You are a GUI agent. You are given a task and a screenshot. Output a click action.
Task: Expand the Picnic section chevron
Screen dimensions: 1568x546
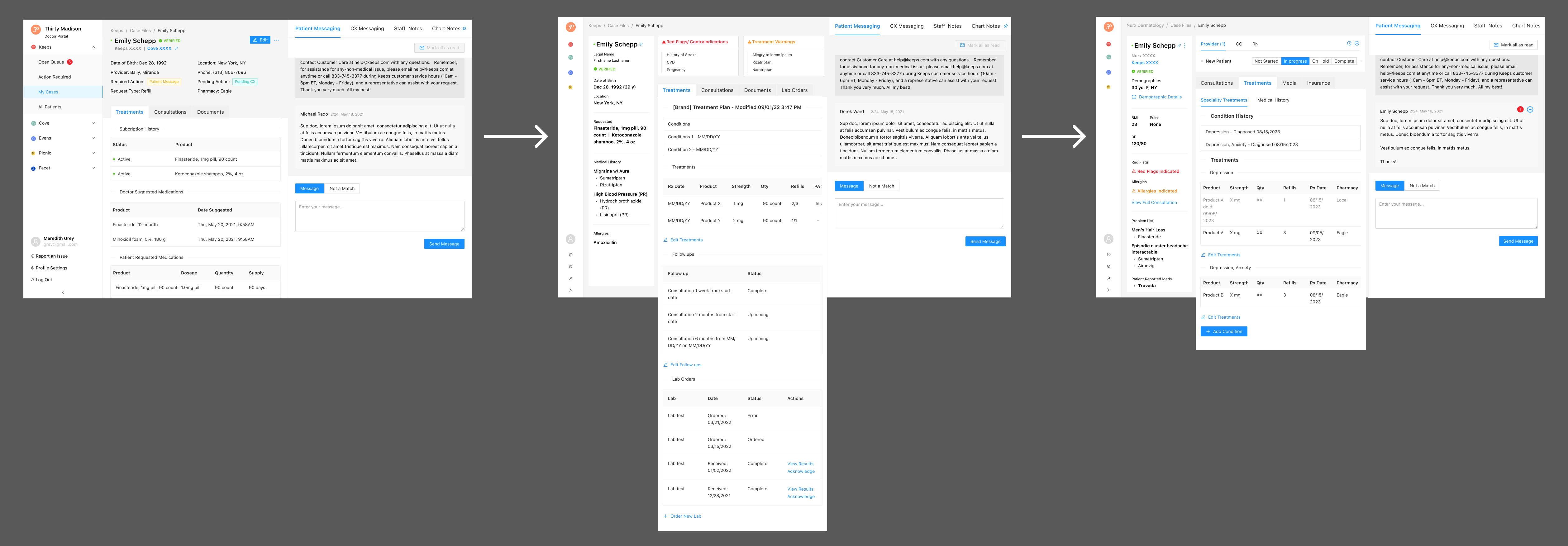(94, 153)
